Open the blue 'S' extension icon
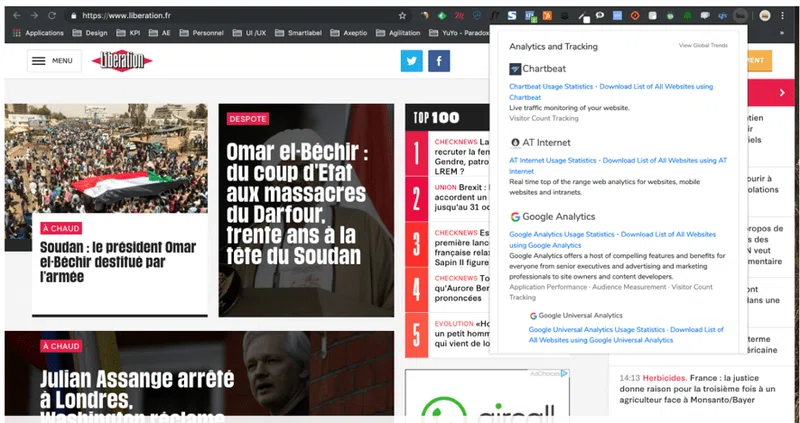The image size is (800, 423). point(512,16)
